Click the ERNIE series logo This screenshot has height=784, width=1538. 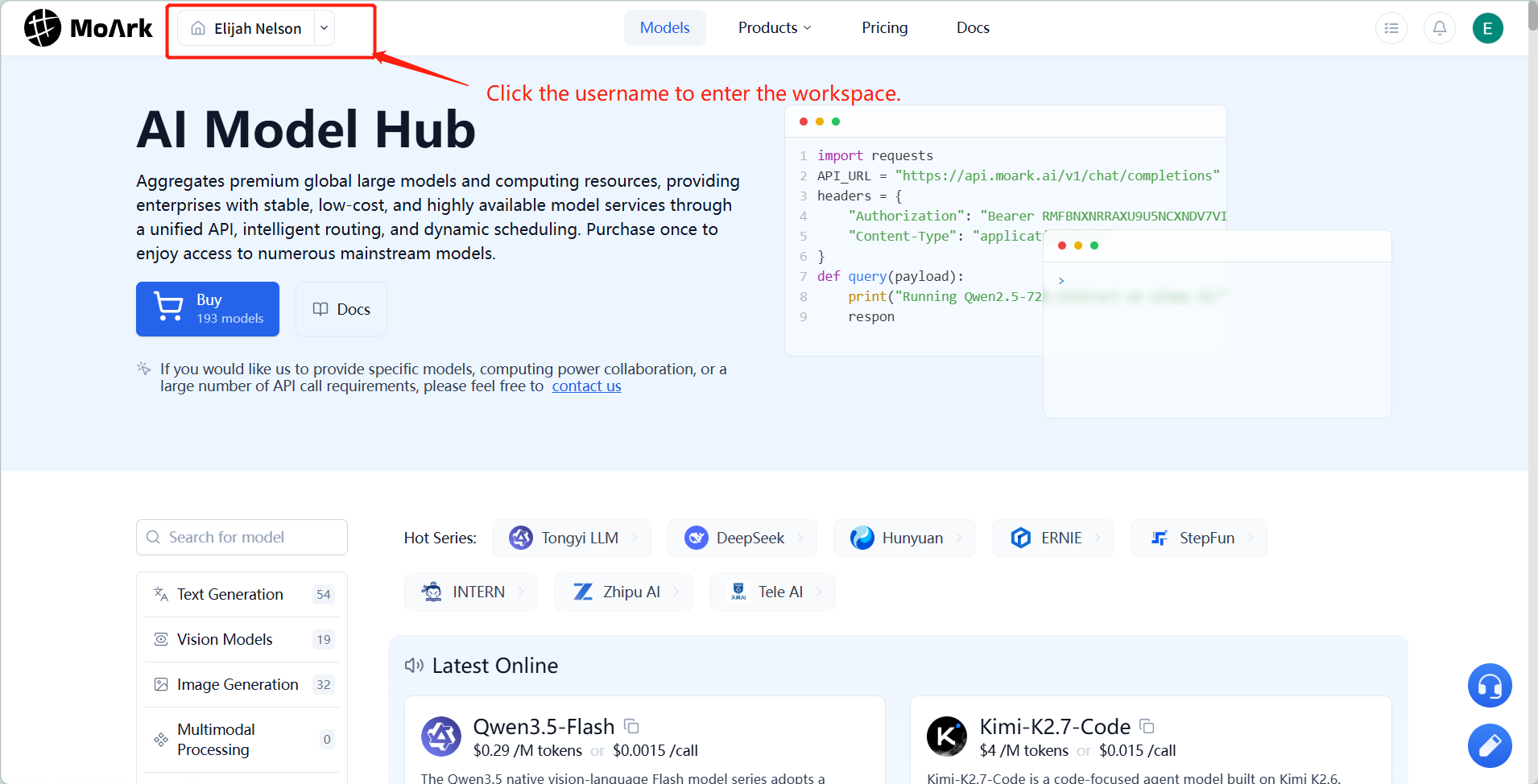click(x=1021, y=538)
